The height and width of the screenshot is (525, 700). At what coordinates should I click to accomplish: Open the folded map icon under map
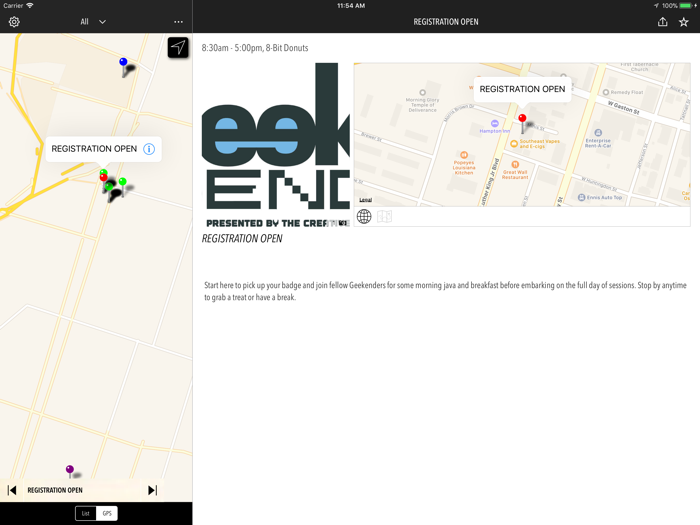click(x=384, y=217)
